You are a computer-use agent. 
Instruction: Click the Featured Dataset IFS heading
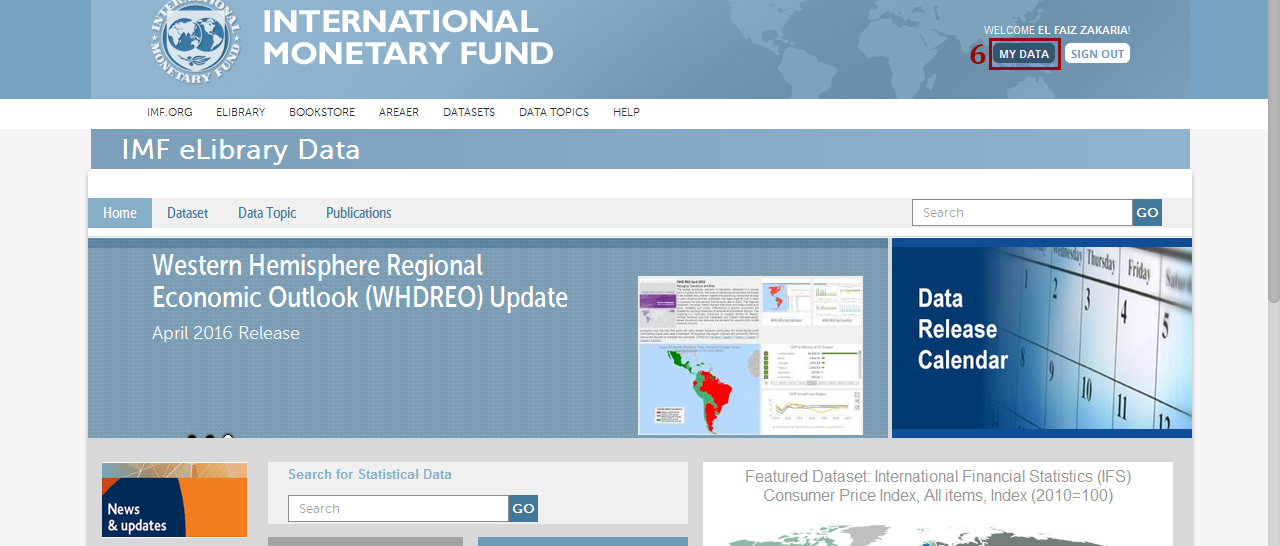click(x=938, y=486)
